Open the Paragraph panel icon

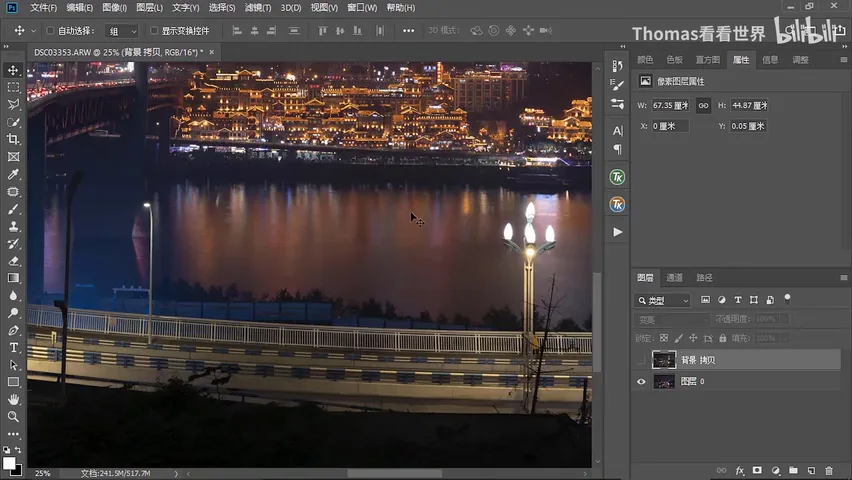point(618,149)
